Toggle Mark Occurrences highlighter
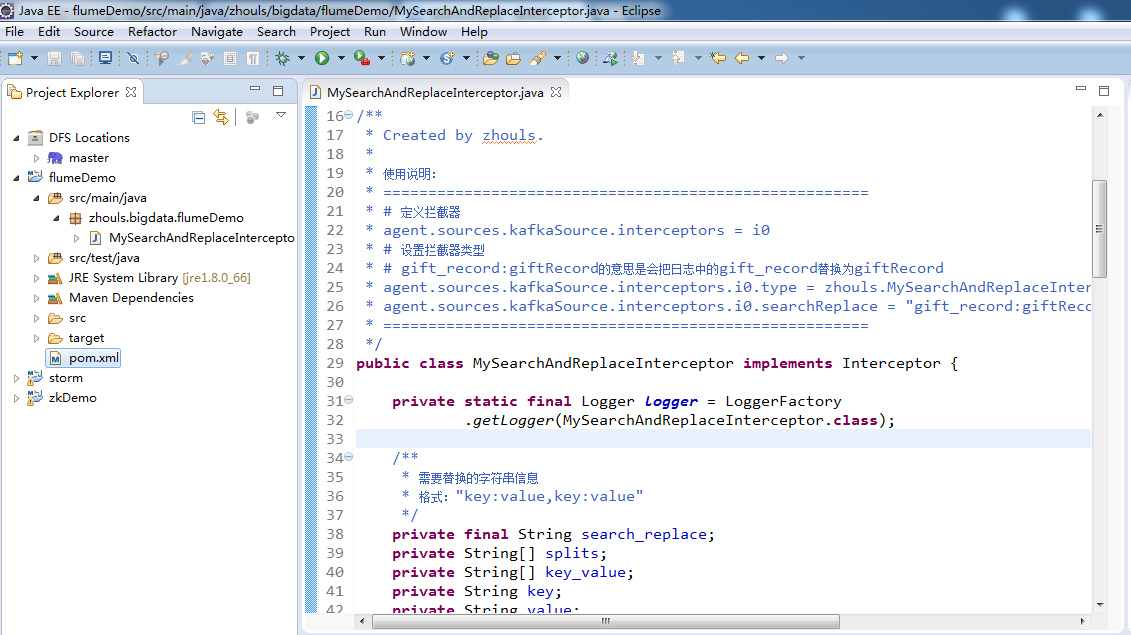Screen dimensions: 1131x635 pos(185,58)
